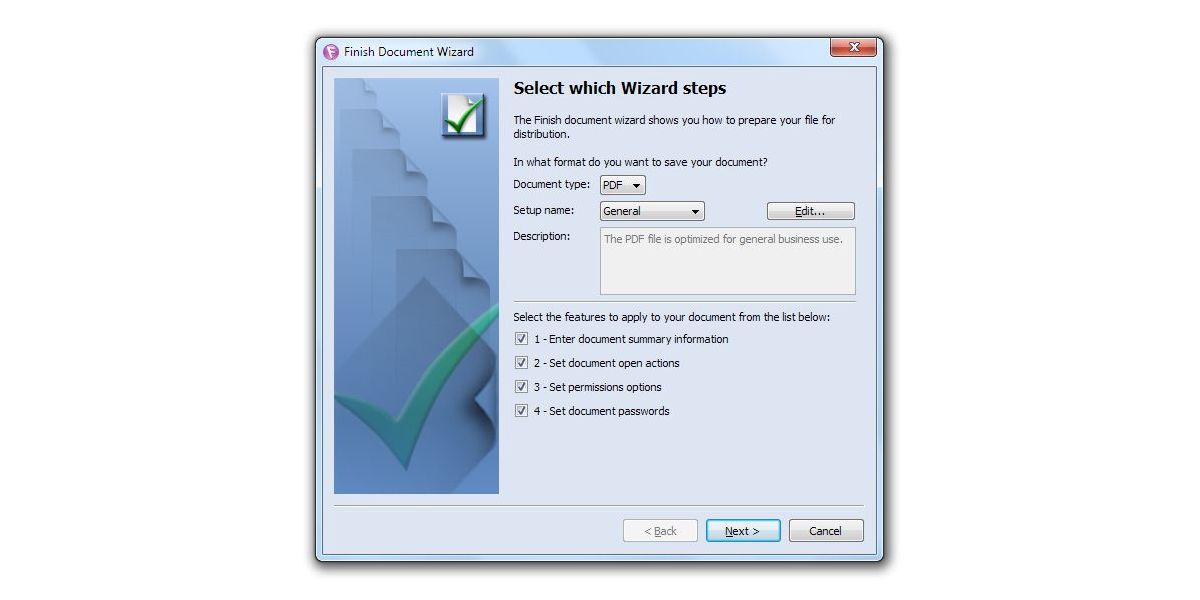Toggle Set document open actions checkbox

coord(521,363)
